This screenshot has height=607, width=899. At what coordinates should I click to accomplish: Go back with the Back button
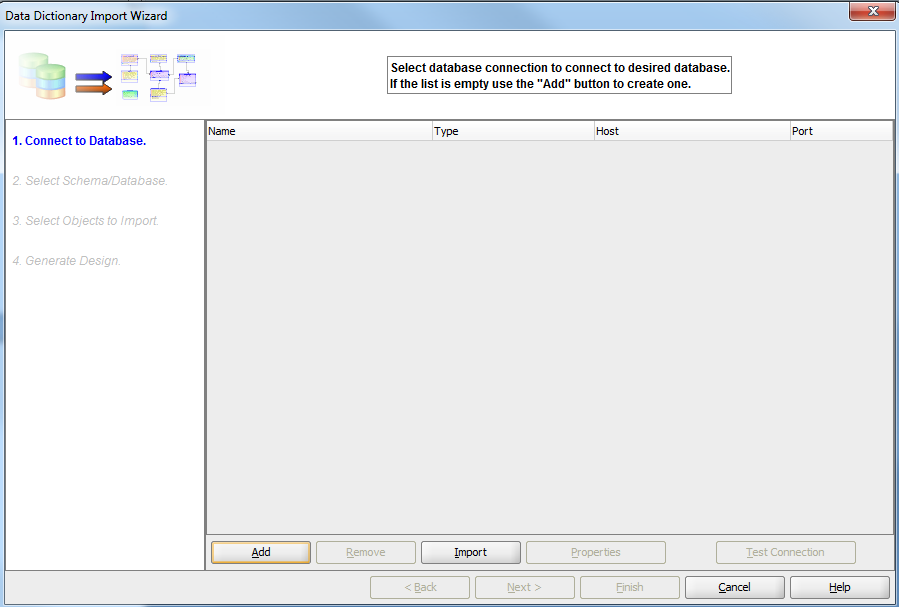pos(420,587)
